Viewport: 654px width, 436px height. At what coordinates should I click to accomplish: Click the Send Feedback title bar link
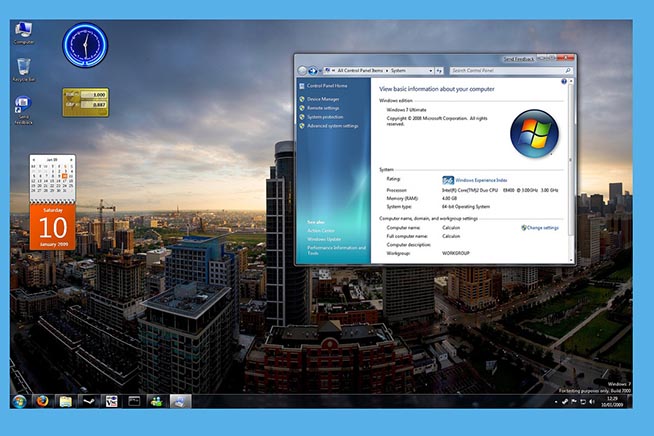(x=518, y=59)
